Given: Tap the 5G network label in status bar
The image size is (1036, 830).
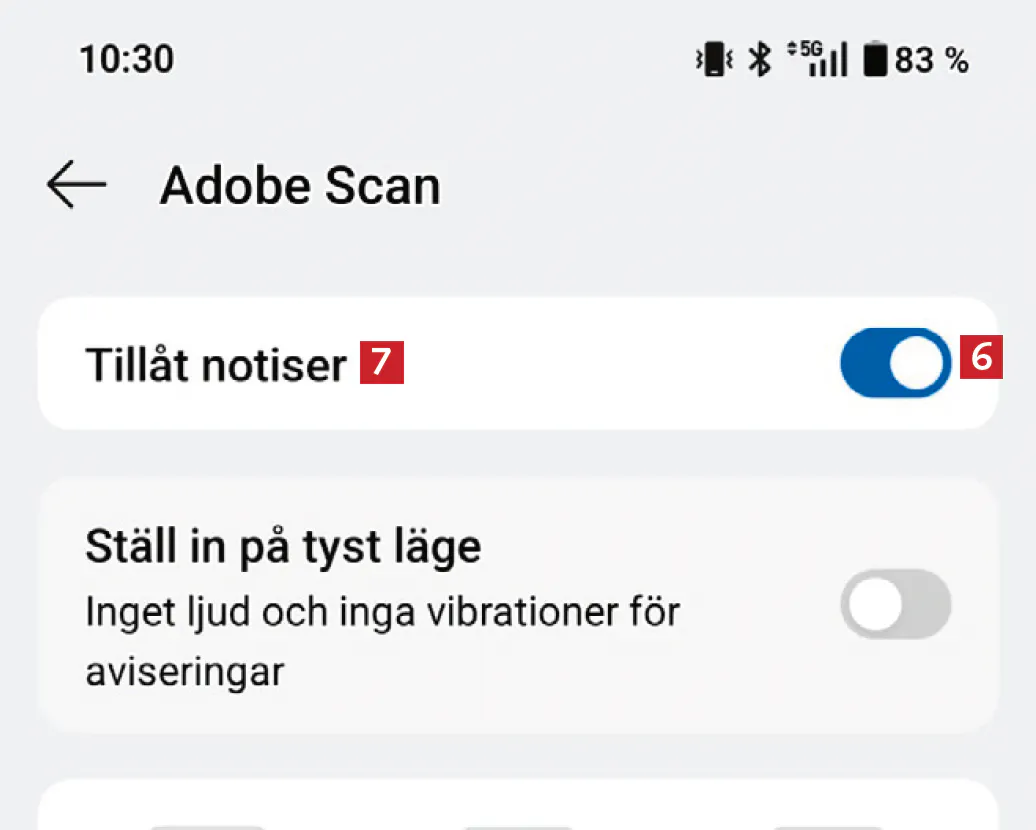Looking at the screenshot, I should (810, 50).
